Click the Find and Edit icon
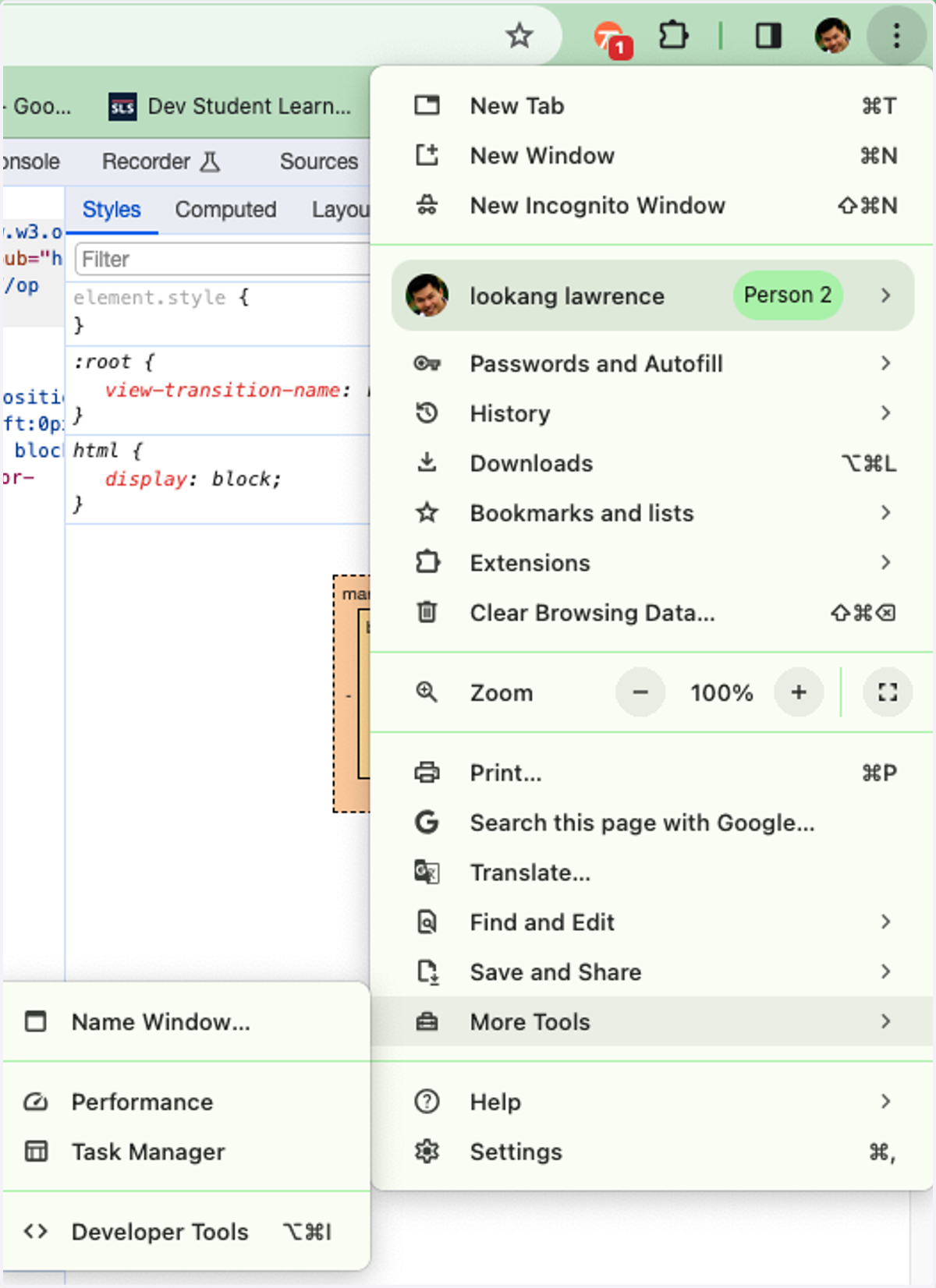Image resolution: width=936 pixels, height=1288 pixels. (427, 922)
